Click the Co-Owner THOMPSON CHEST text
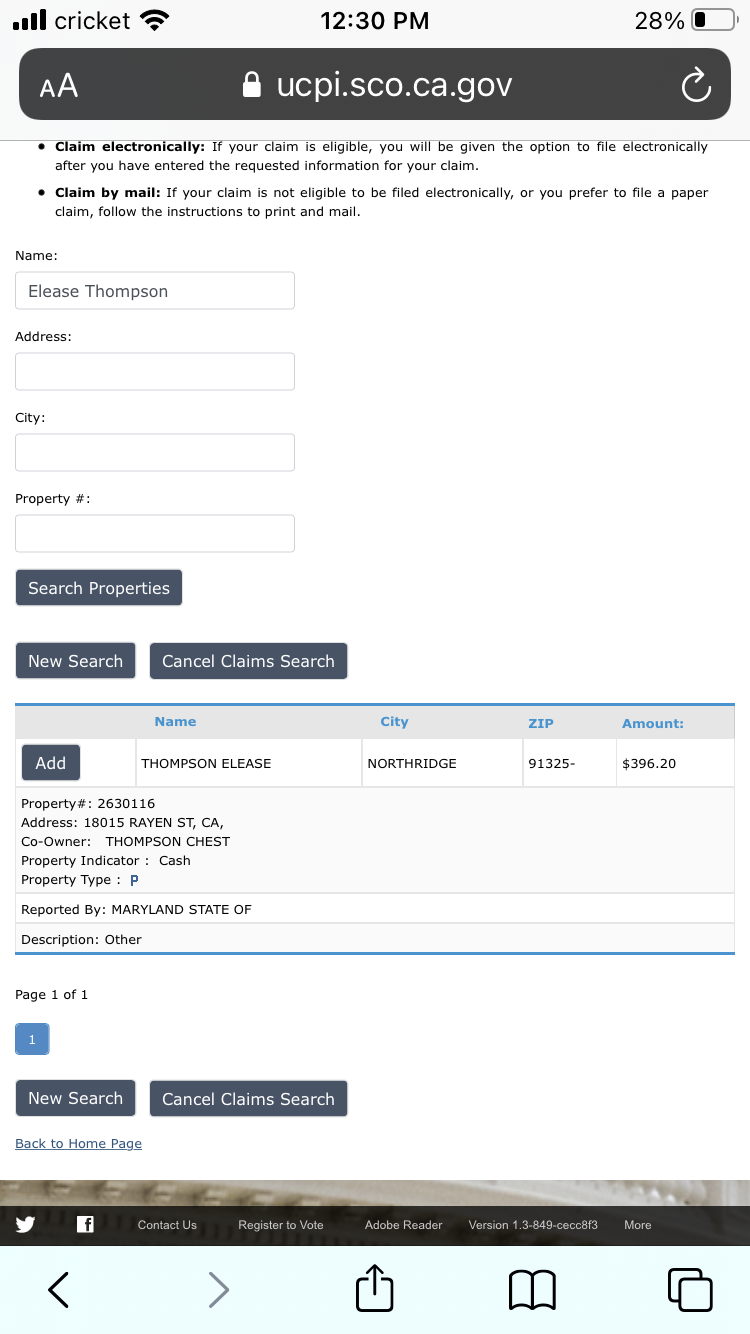750x1334 pixels. coord(125,841)
